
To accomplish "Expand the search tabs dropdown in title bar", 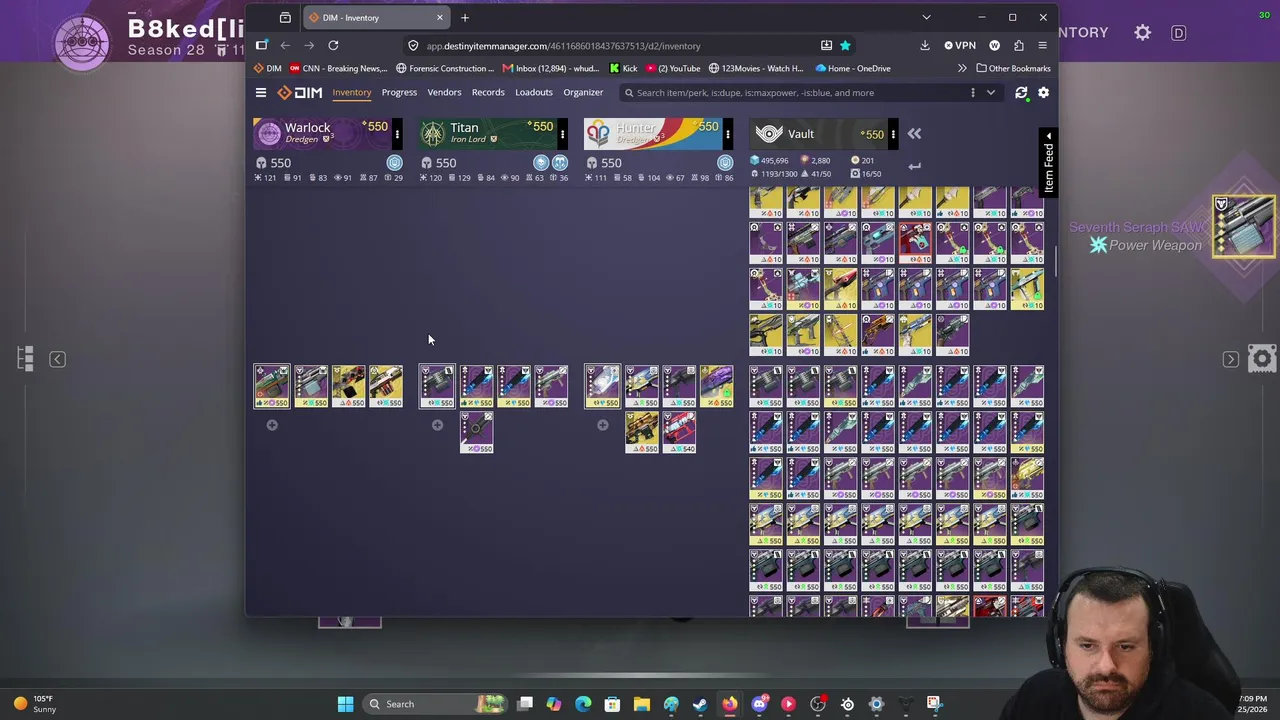I will click(x=926, y=17).
